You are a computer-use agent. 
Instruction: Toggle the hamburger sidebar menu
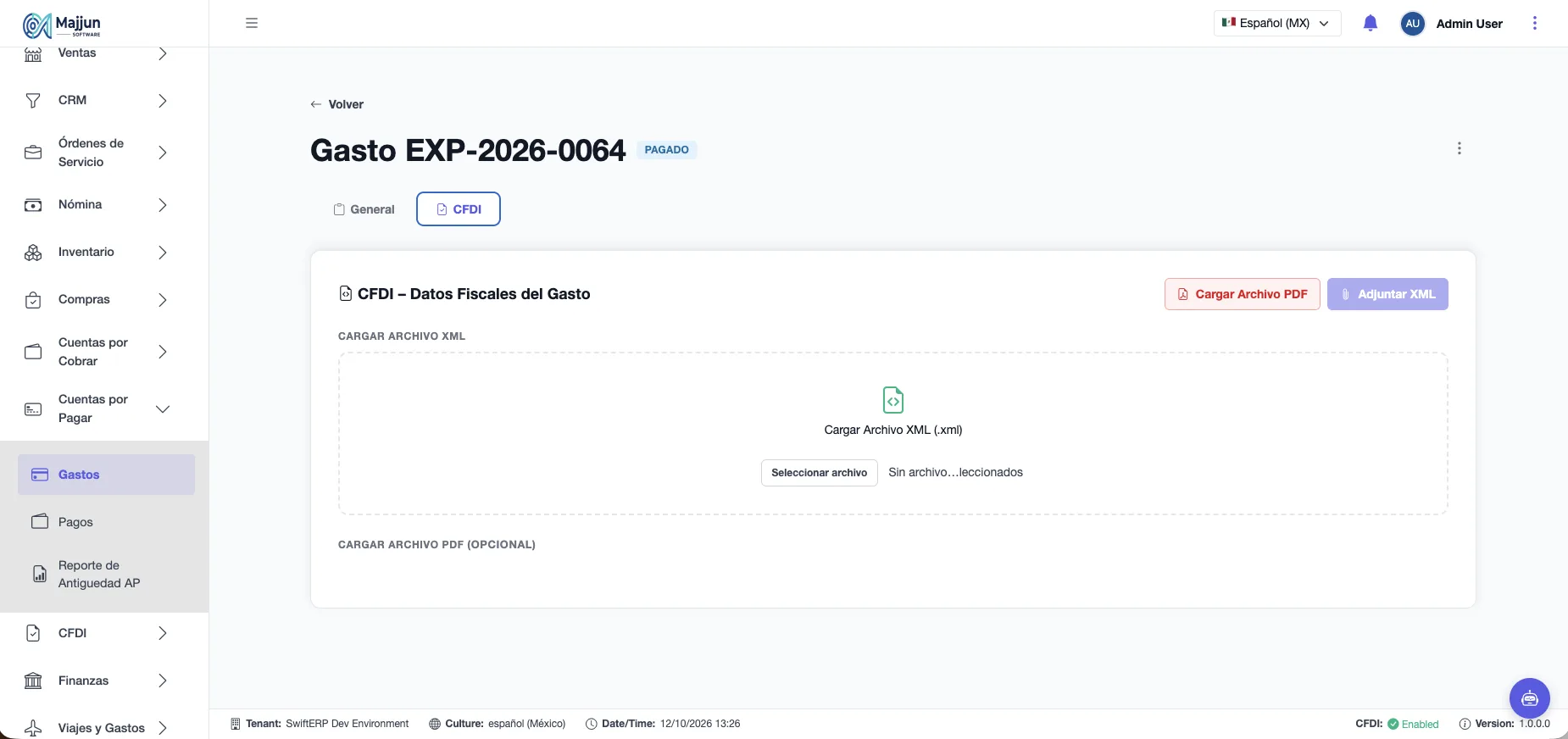pyautogui.click(x=252, y=23)
